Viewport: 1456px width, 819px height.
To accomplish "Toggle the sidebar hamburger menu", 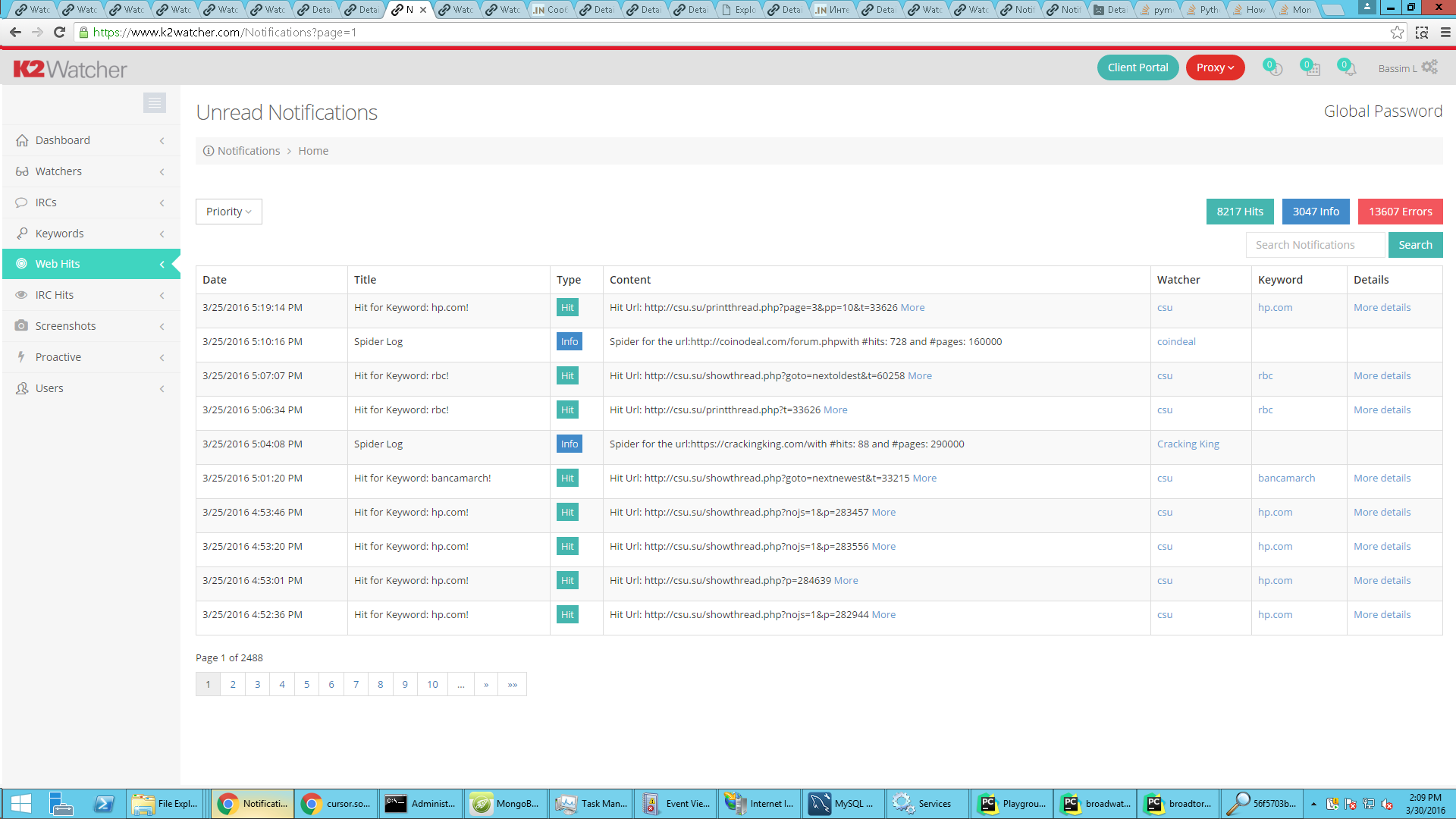I will click(155, 102).
